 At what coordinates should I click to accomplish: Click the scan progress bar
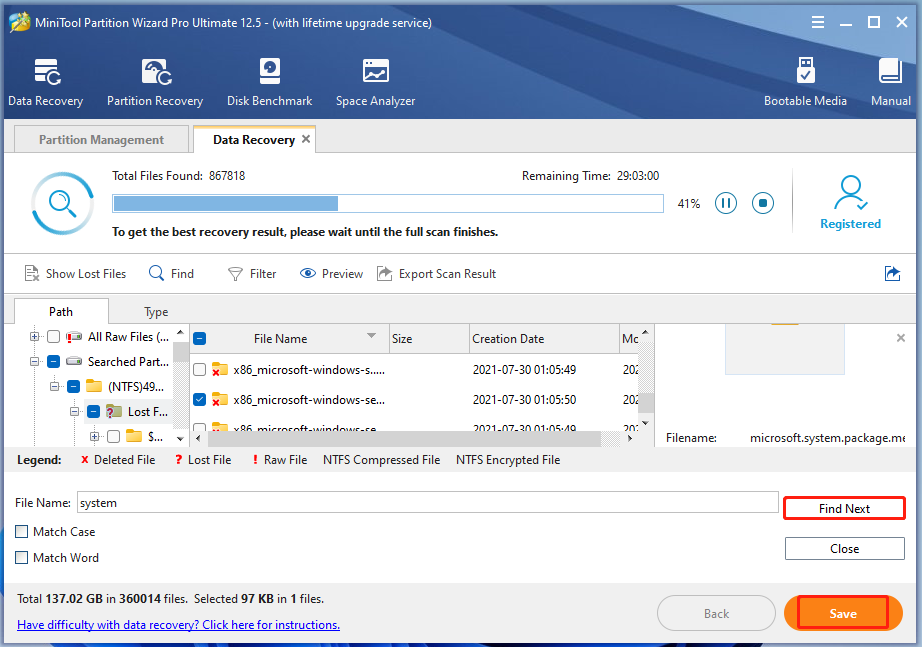pos(388,204)
